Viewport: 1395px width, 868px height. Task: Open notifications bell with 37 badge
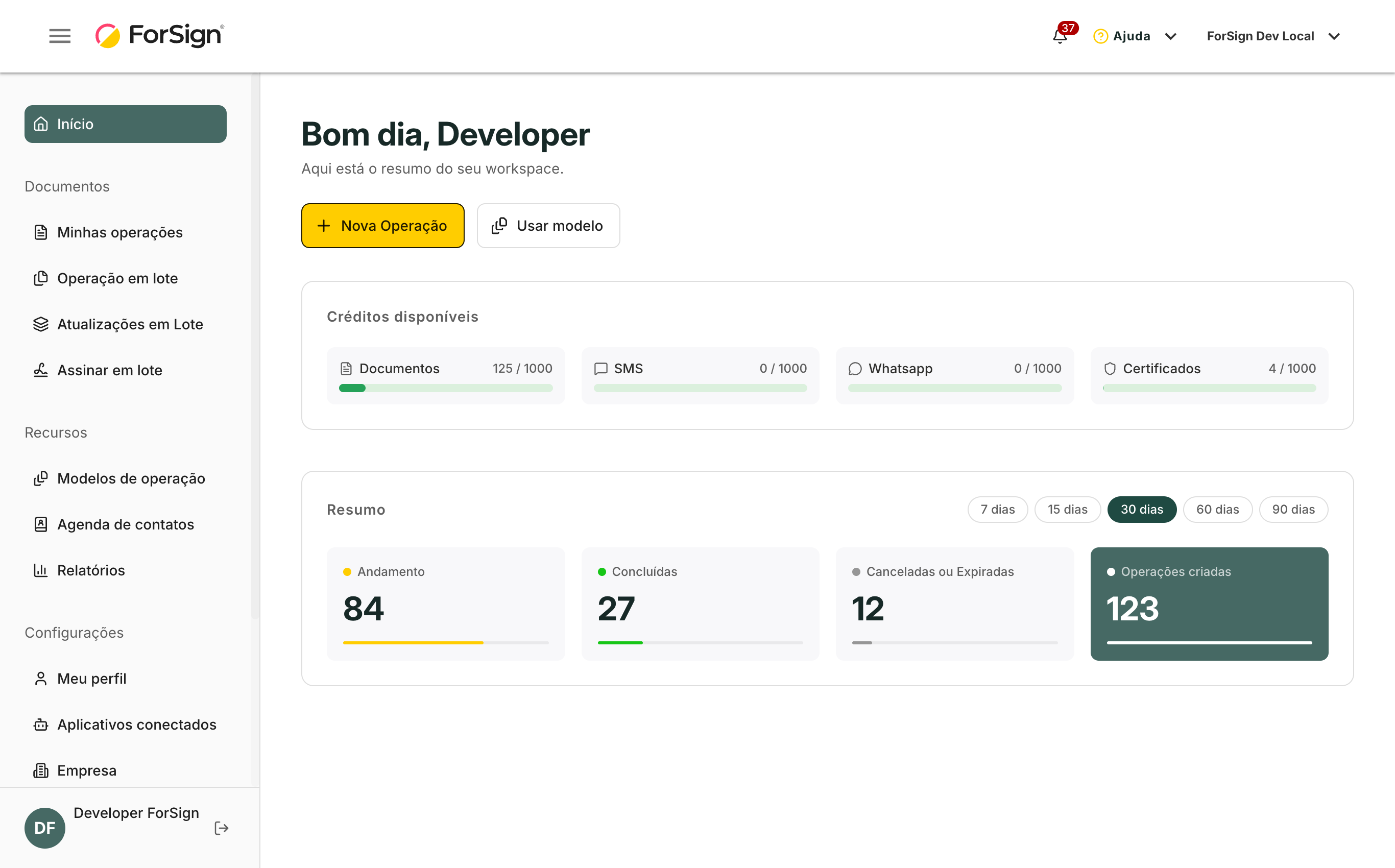tap(1061, 36)
